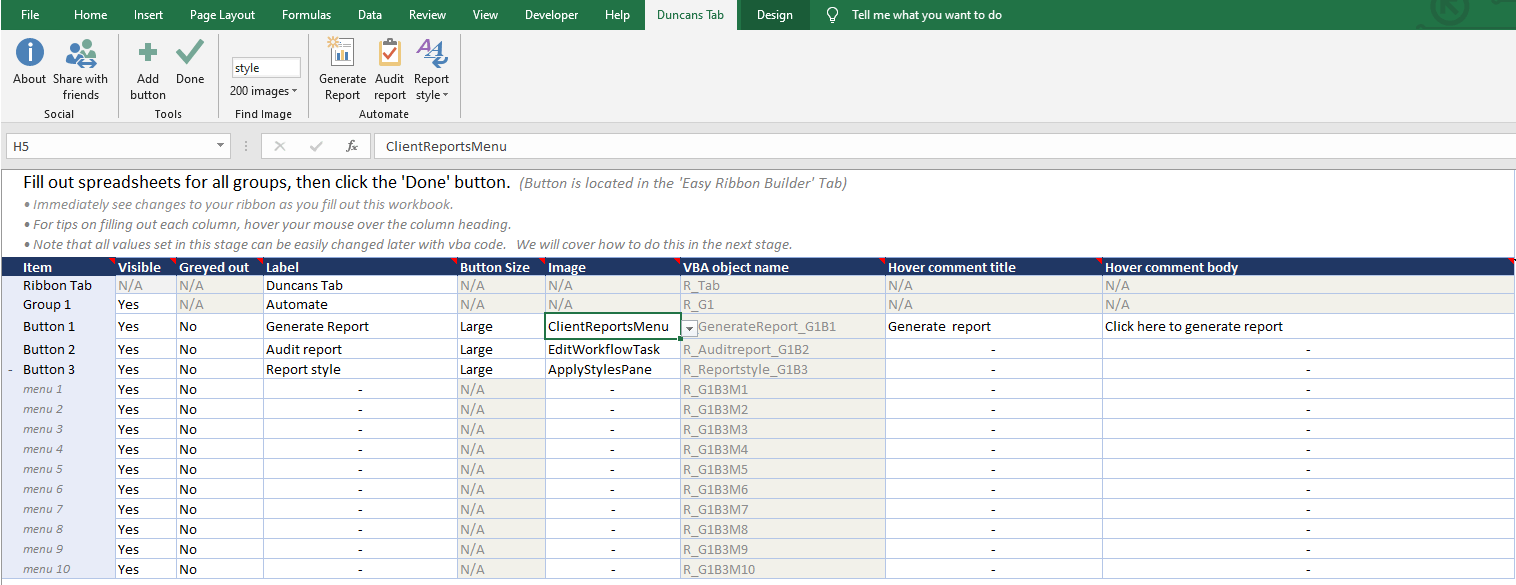Open the Report style tool
The height and width of the screenshot is (585, 1516).
point(431,70)
